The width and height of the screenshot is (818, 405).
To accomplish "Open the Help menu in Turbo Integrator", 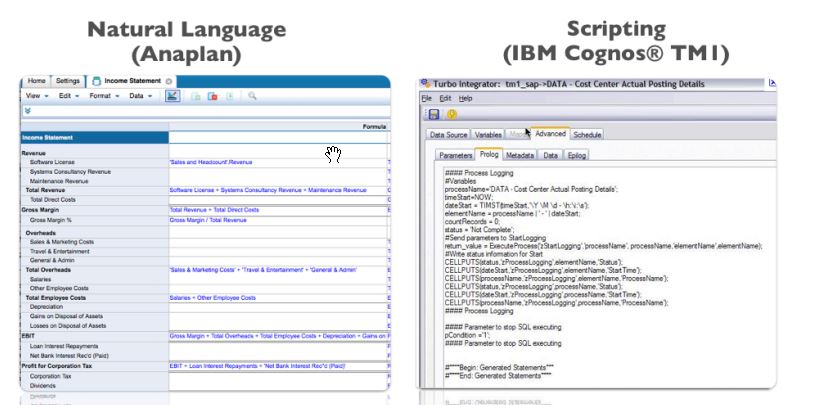I will coord(465,98).
